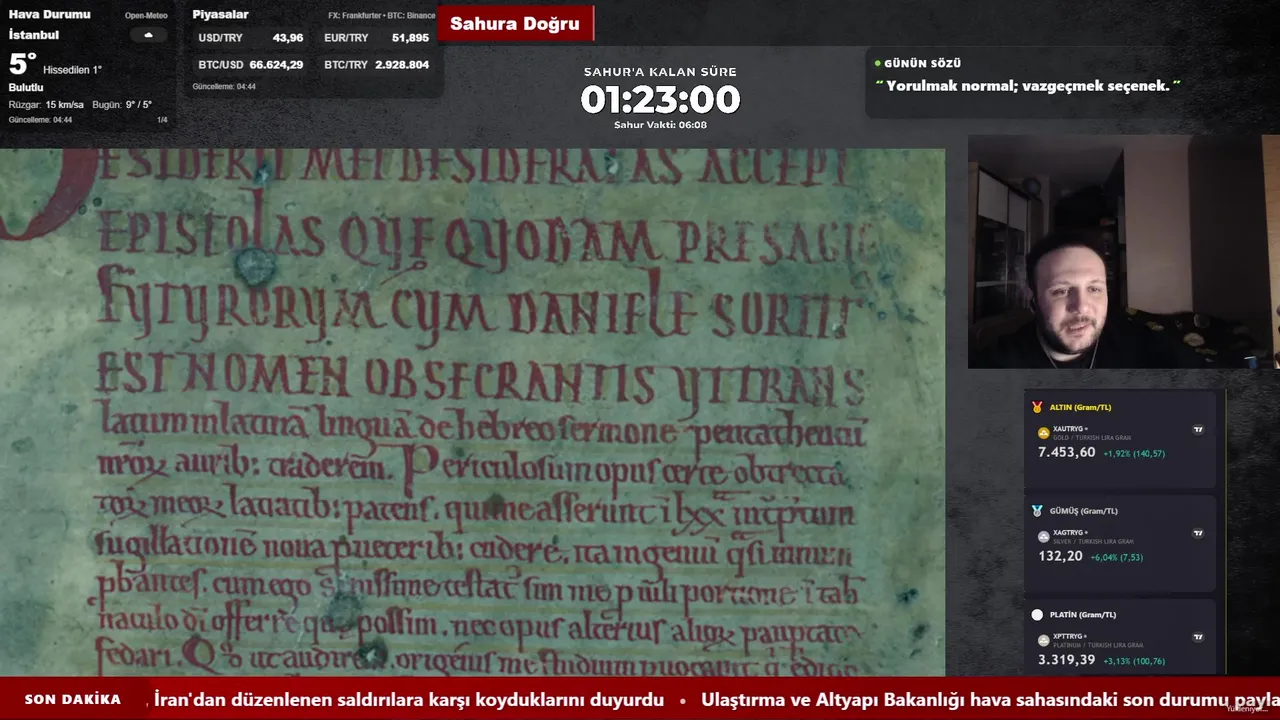1280x720 pixels.
Task: Click Piyasalar Güncelleme: 04:44 timestamp
Action: click(x=224, y=87)
